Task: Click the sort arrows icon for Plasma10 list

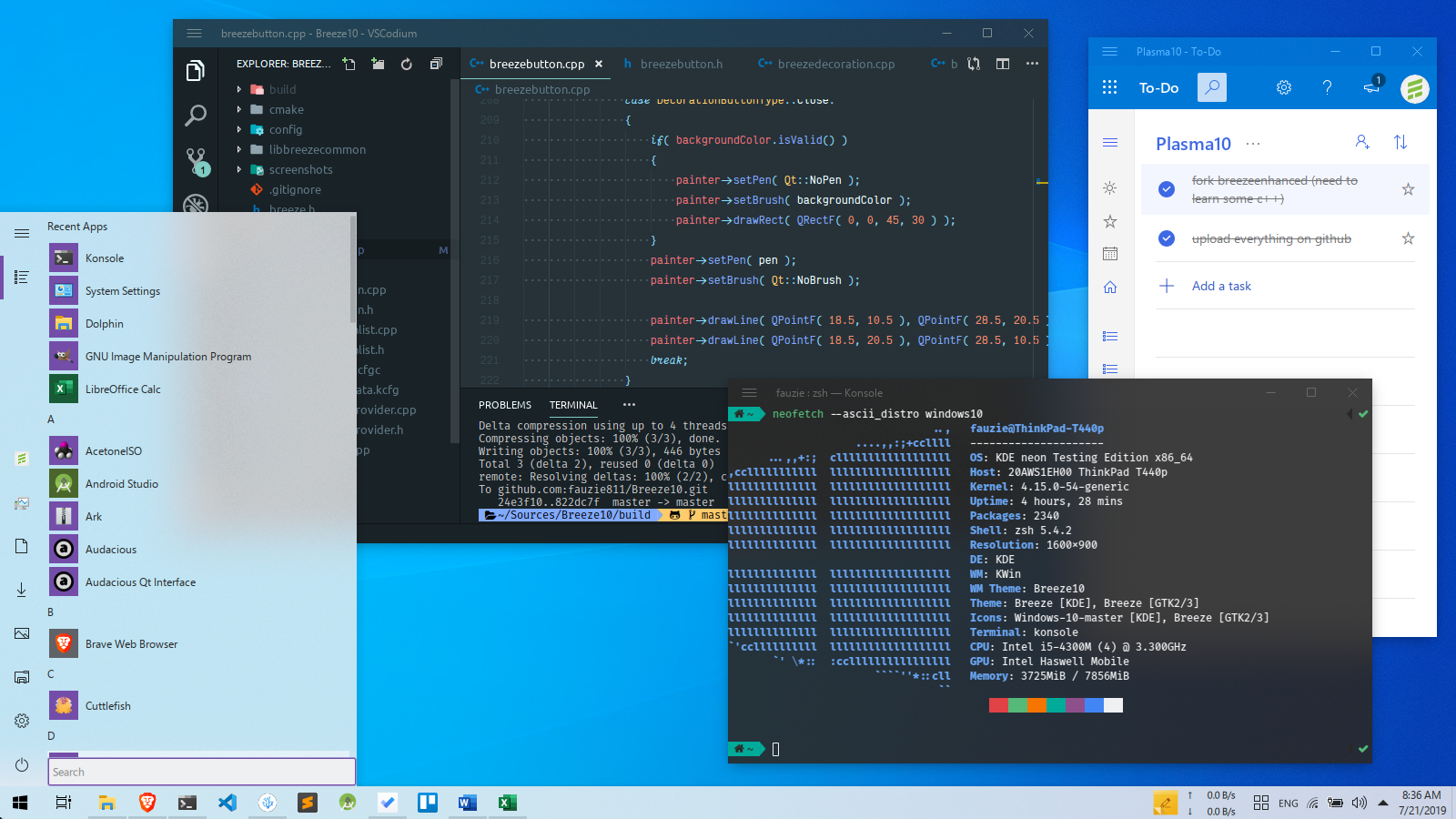Action: [x=1400, y=142]
